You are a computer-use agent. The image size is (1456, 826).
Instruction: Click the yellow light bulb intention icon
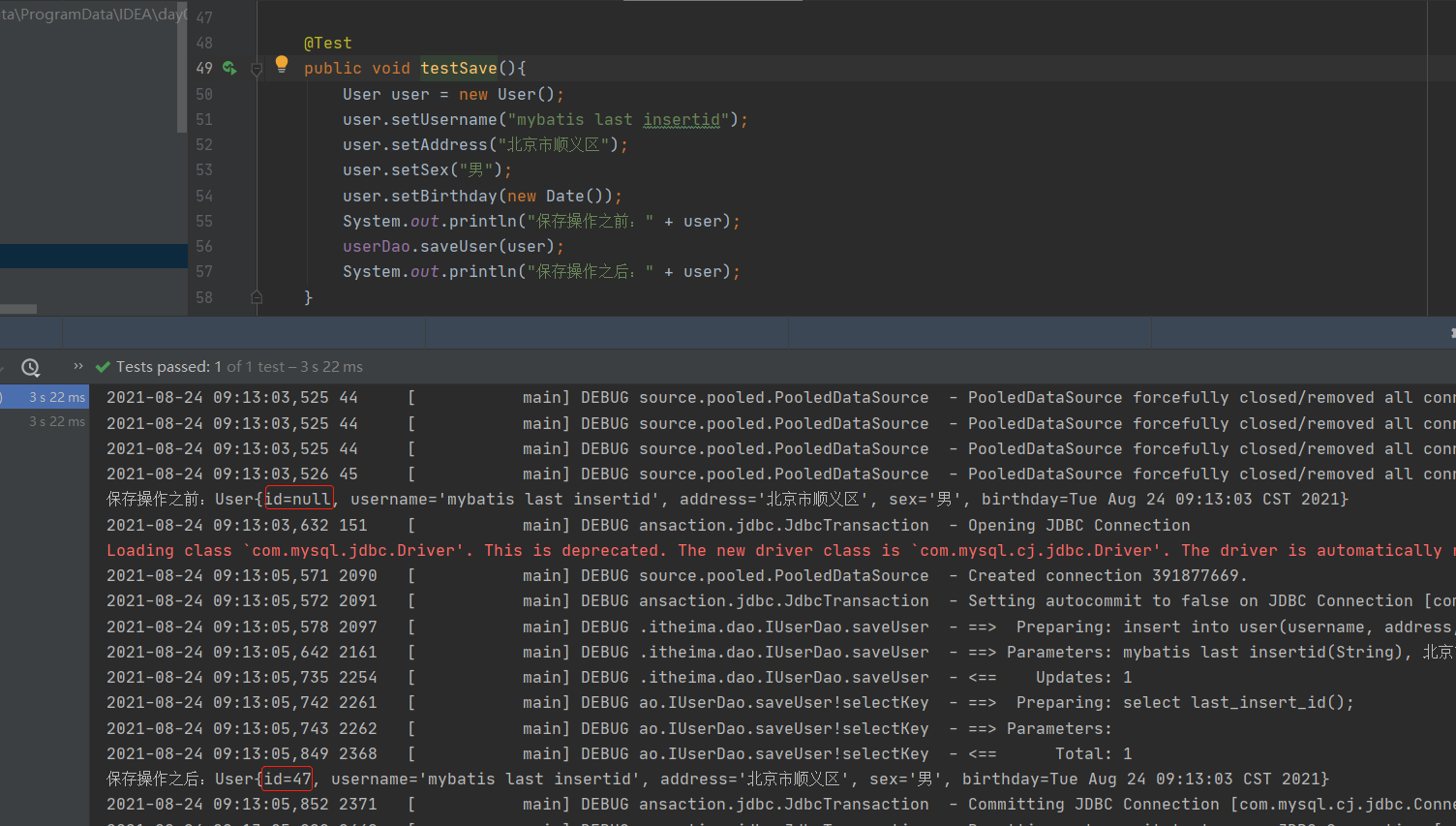[x=282, y=64]
